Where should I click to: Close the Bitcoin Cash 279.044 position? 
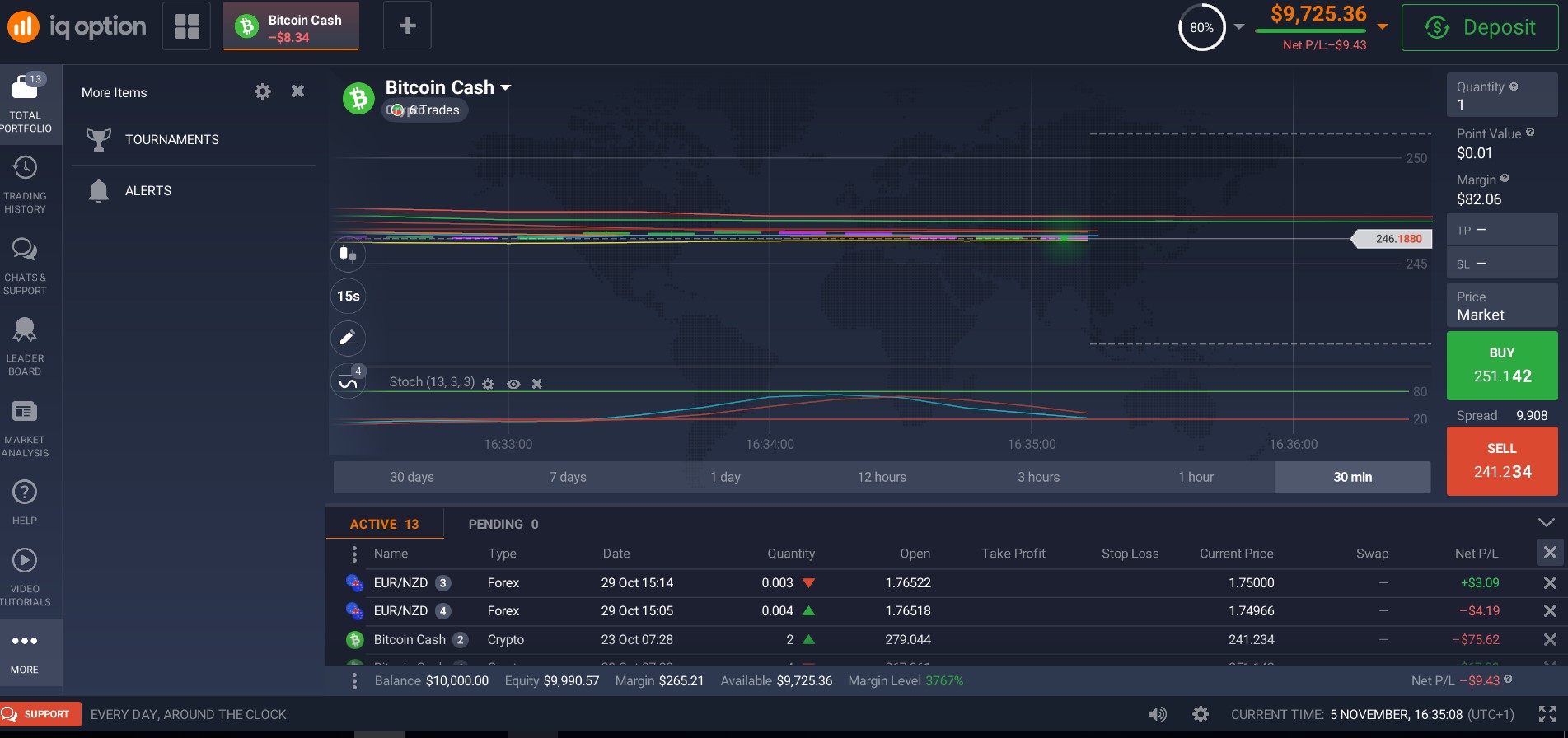tap(1550, 639)
